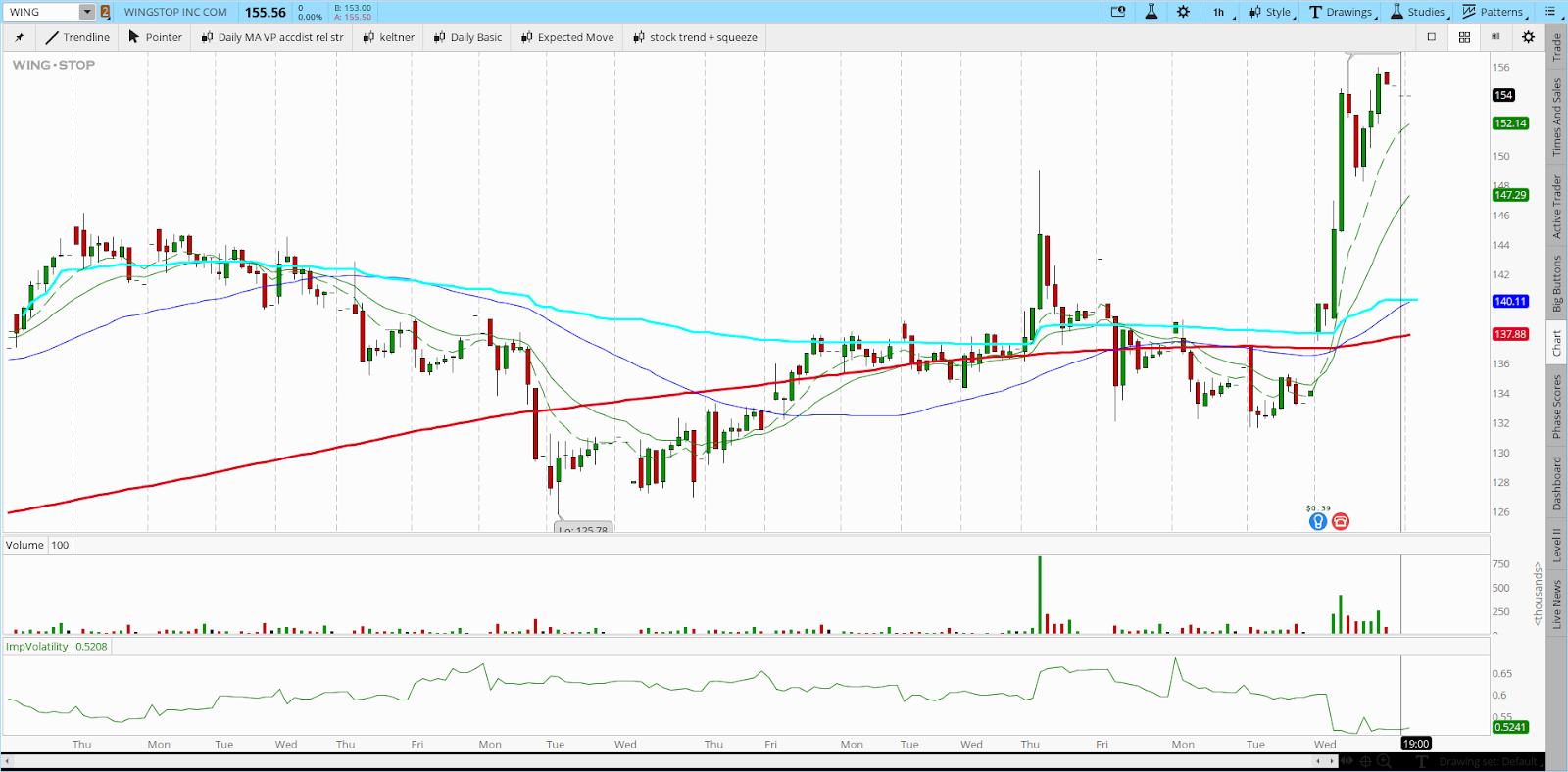
Task: Open the Live News sidebar tab
Action: 1556,604
